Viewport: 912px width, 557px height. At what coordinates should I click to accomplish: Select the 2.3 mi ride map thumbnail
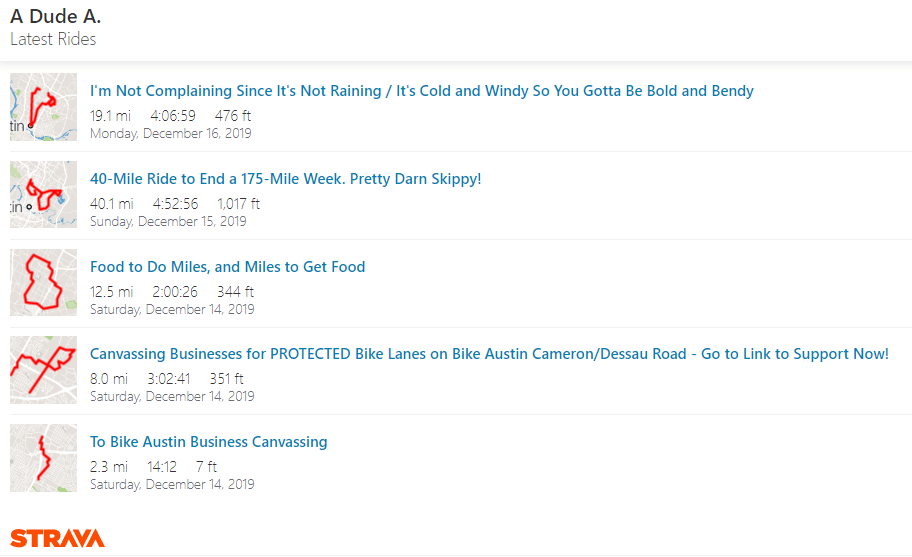(43, 457)
